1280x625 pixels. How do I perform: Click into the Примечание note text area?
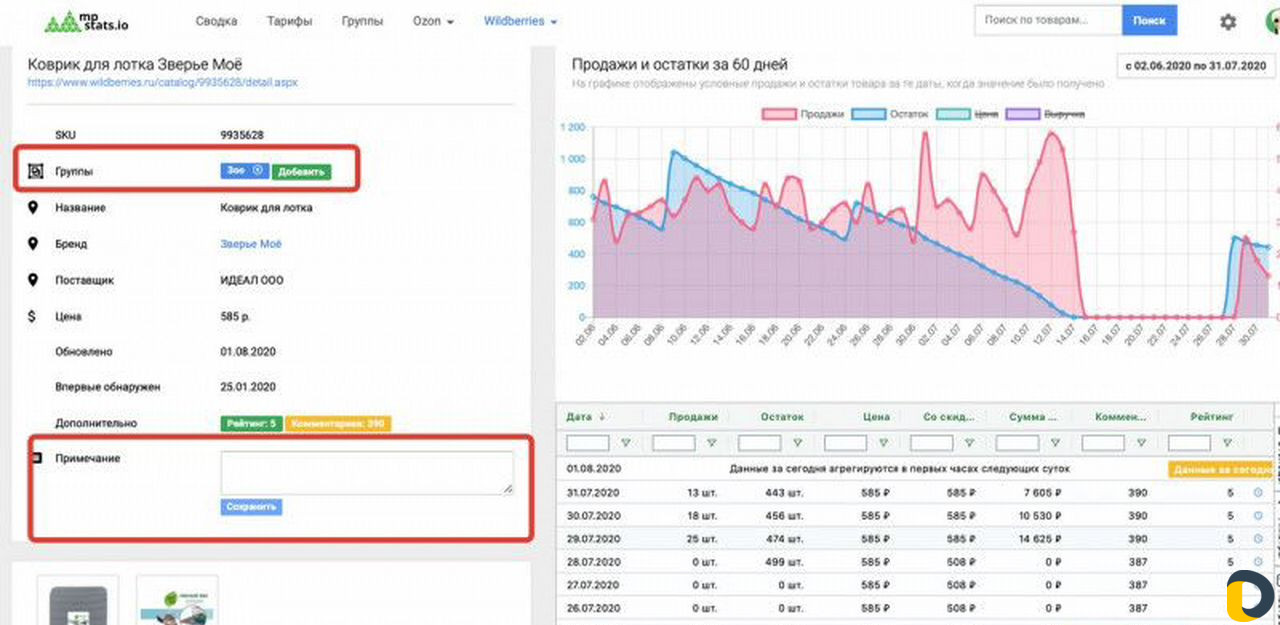point(366,472)
